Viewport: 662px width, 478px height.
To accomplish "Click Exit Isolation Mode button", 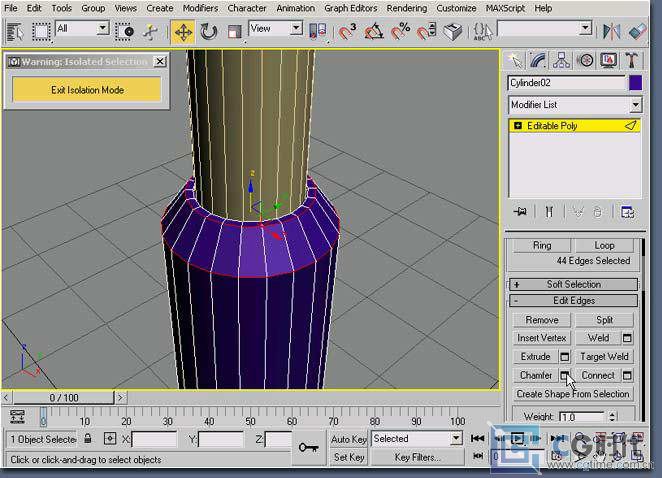I will point(87,90).
